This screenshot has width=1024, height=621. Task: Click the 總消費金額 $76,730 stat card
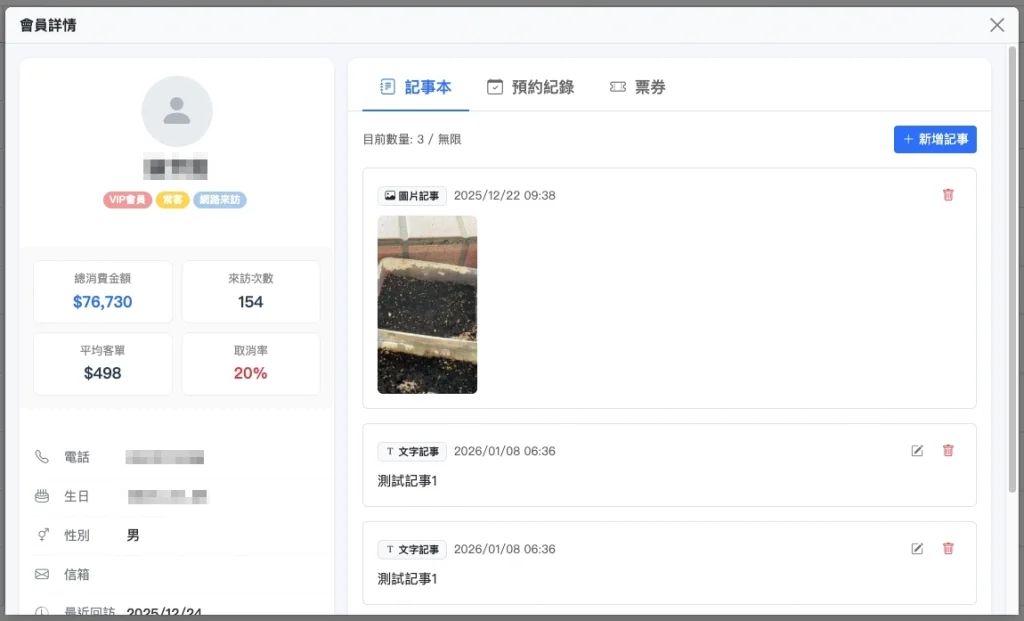(x=103, y=291)
